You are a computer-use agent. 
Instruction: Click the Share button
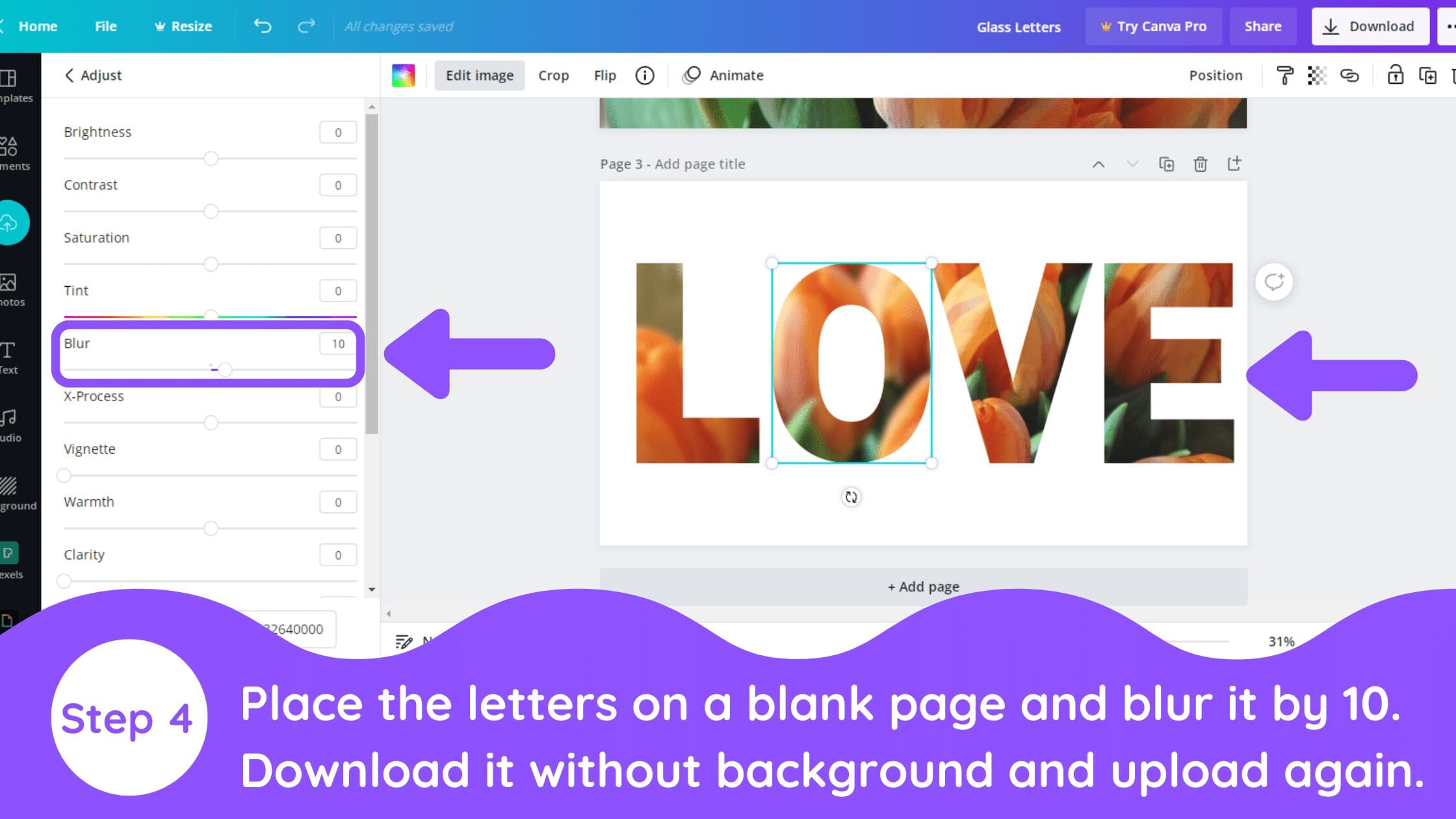[x=1262, y=26]
